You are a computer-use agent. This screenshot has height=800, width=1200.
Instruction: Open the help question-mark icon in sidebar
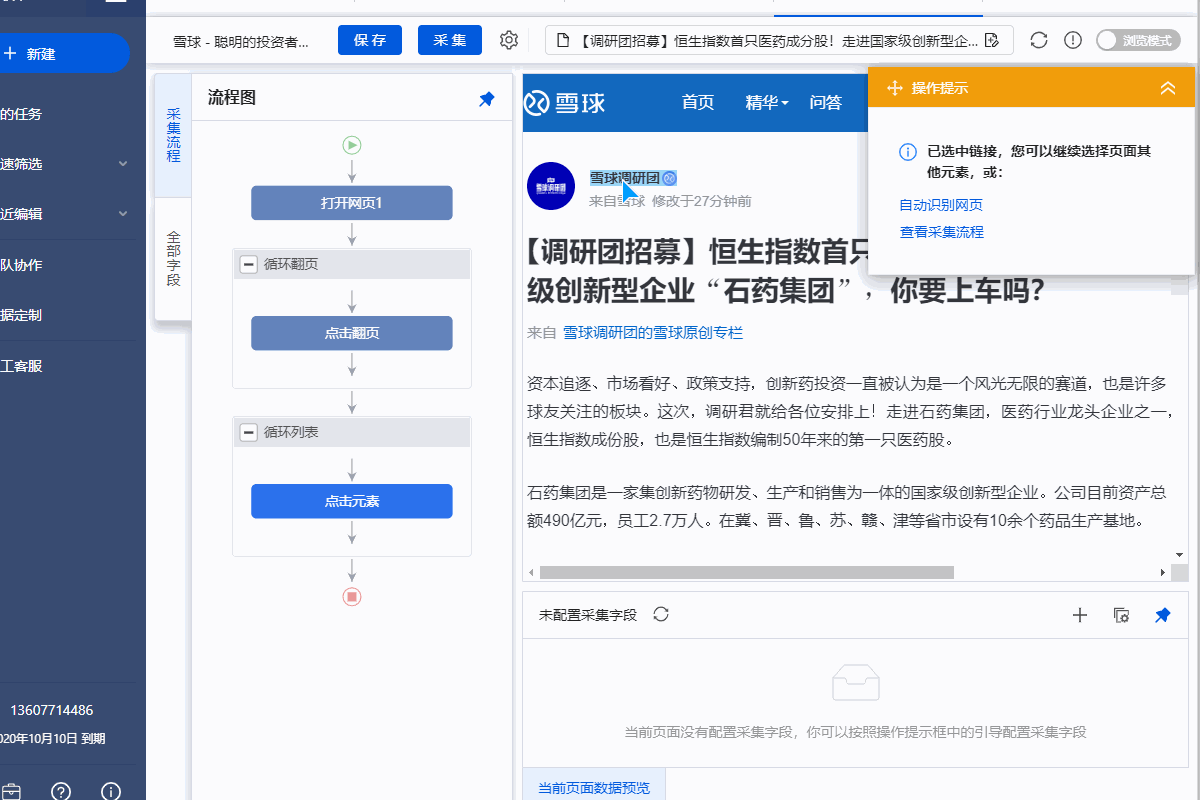pyautogui.click(x=61, y=791)
